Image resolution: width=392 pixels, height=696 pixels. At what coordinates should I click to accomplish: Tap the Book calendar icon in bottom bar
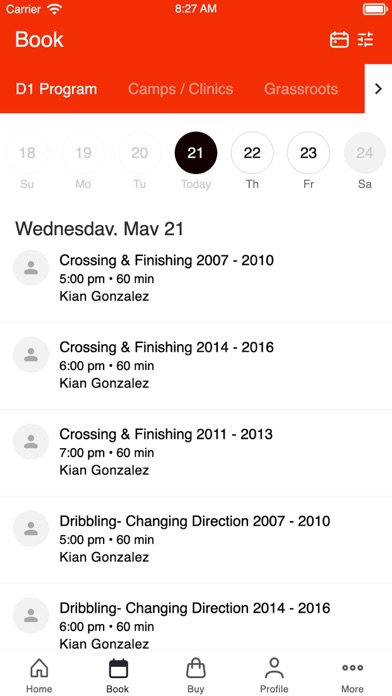[118, 668]
